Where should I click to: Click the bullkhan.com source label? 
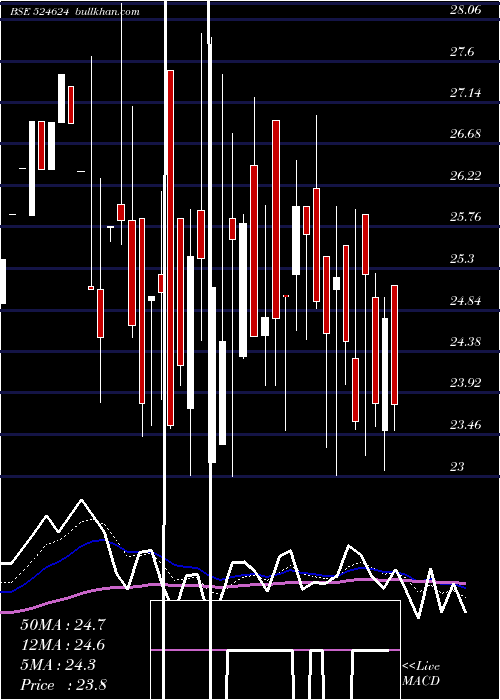click(106, 12)
